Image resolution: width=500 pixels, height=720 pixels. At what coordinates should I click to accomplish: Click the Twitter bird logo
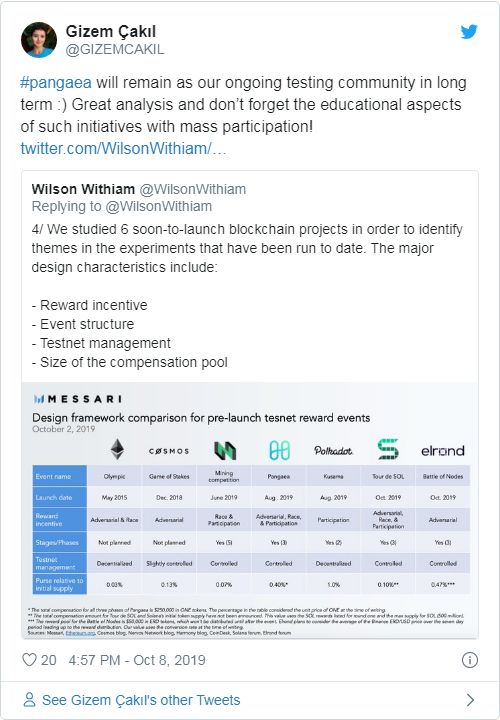click(x=469, y=32)
